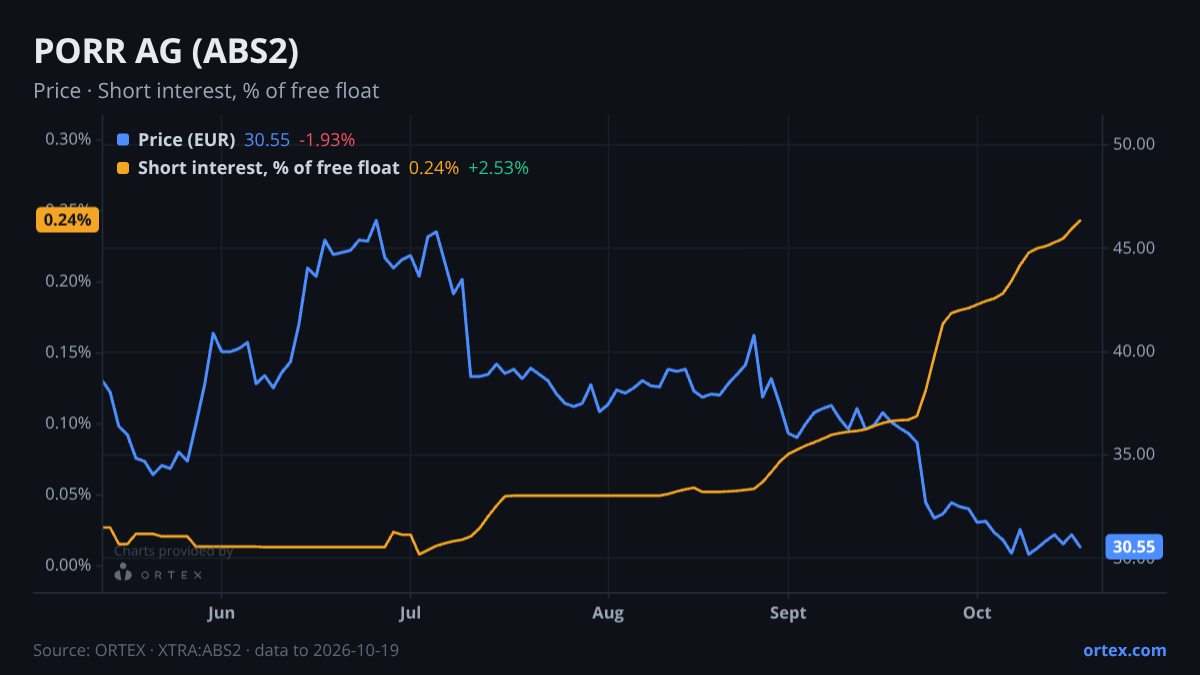Click the Jun label on time axis
This screenshot has height=675, width=1200.
coord(222,612)
